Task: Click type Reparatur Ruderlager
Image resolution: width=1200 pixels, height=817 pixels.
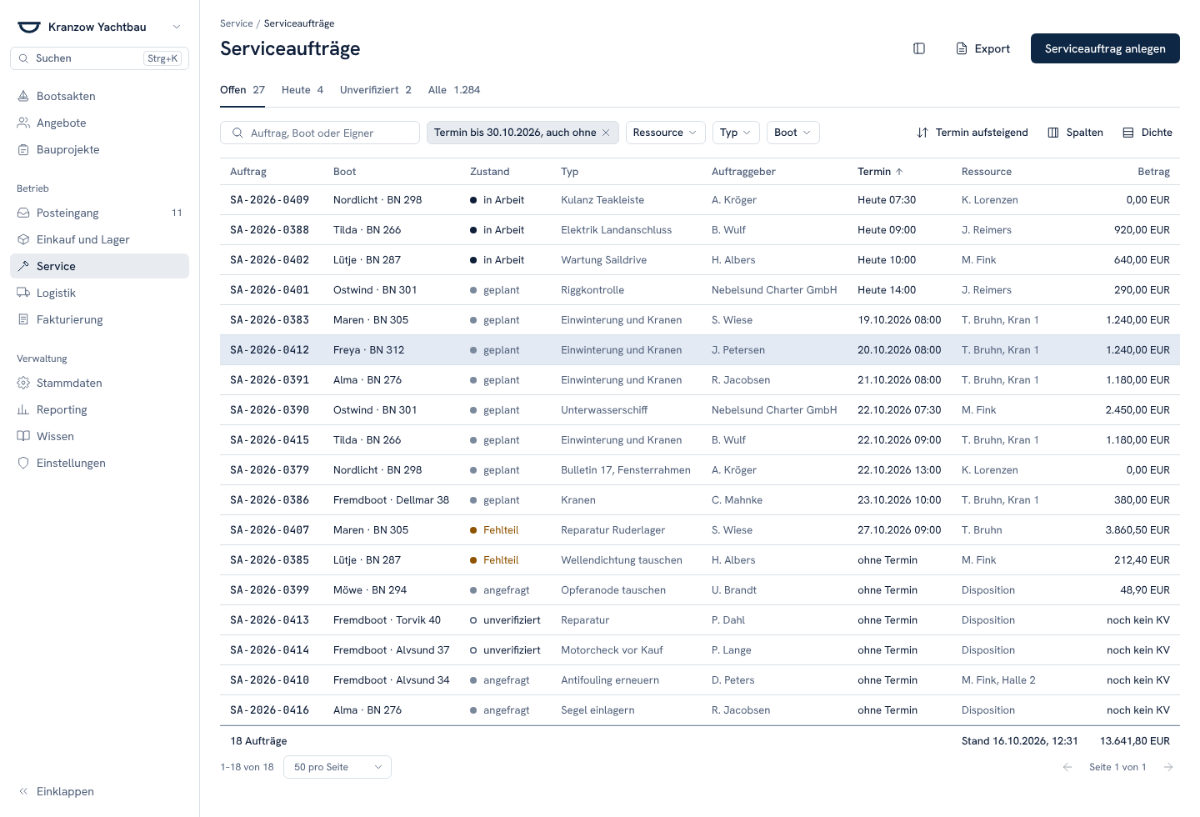Action: pyautogui.click(x=613, y=530)
